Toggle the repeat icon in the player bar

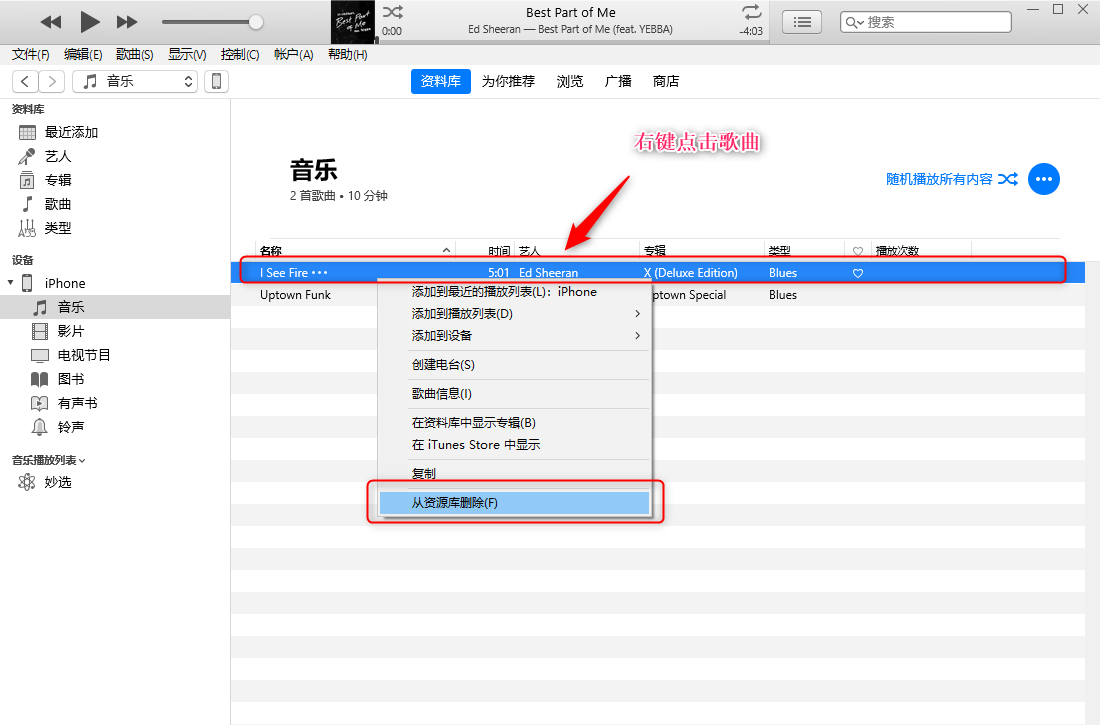[x=751, y=12]
